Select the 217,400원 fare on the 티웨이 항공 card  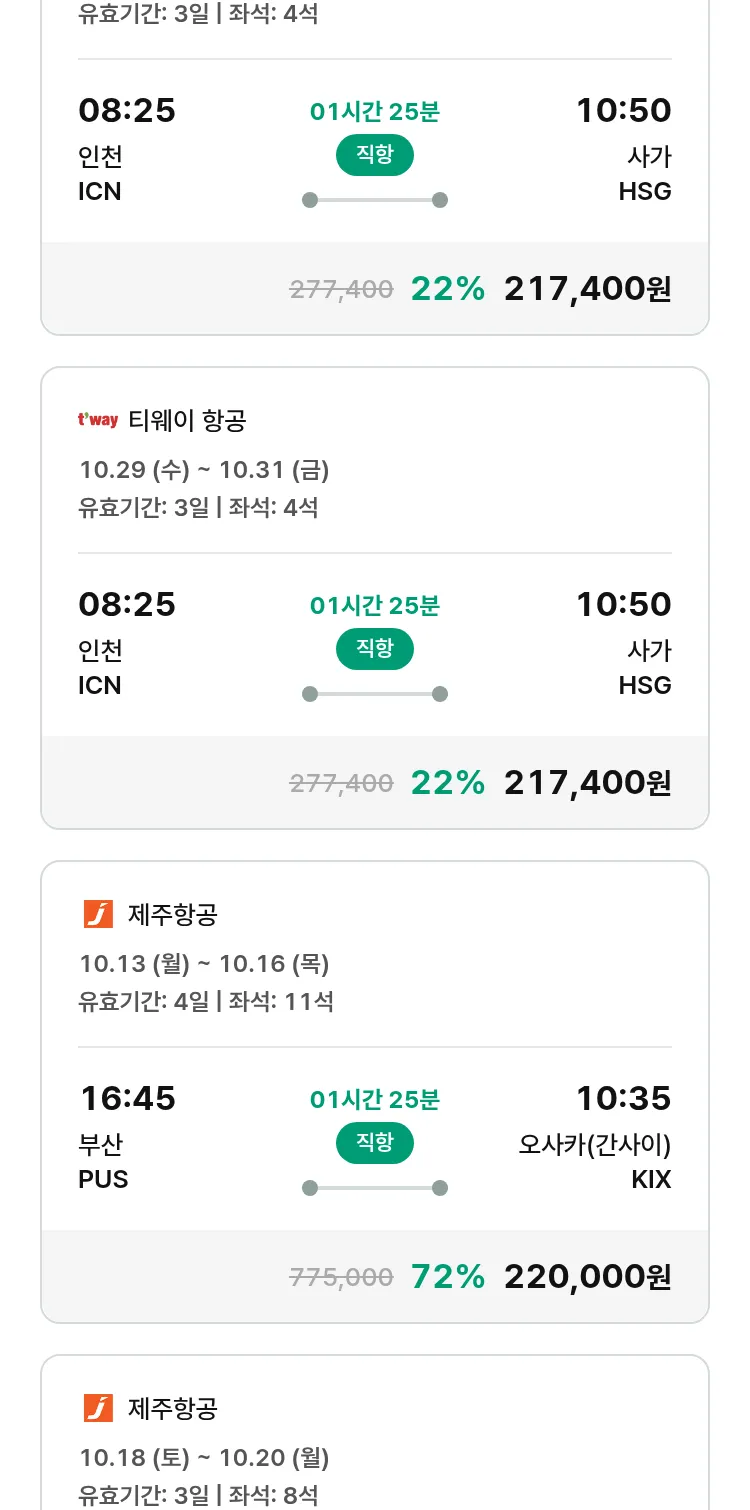pos(587,783)
